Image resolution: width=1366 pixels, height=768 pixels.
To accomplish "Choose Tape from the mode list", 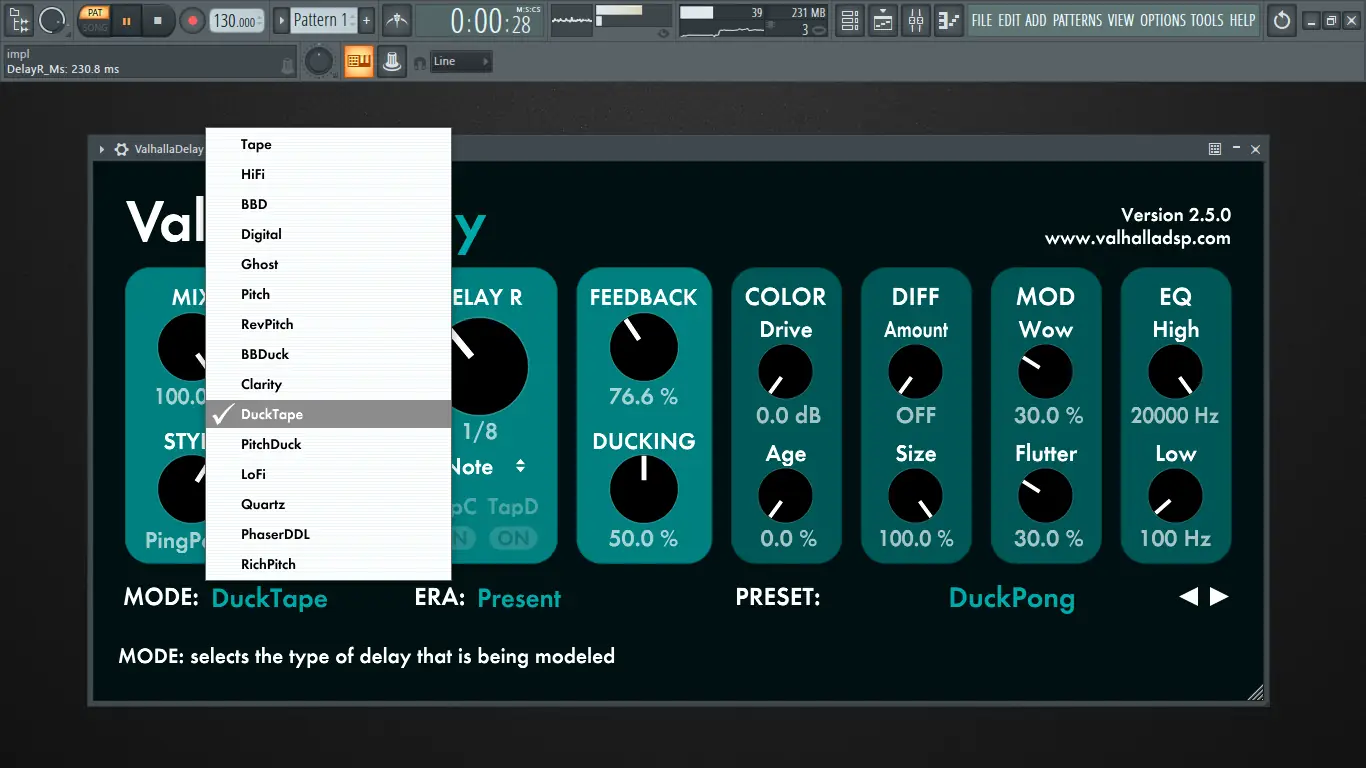I will (x=328, y=144).
